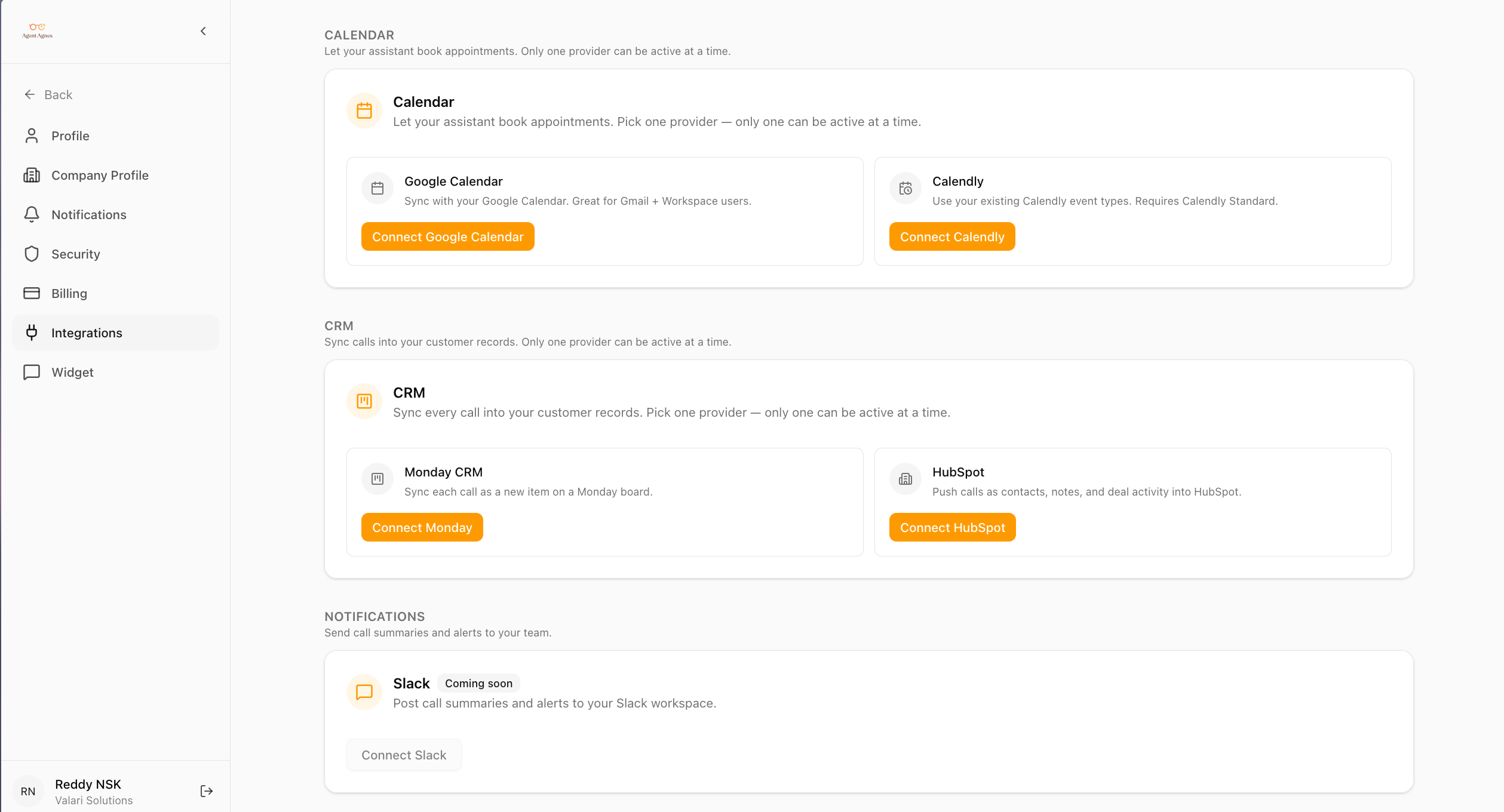Viewport: 1504px width, 812px height.
Task: Click the Valari Solutions company name
Action: (94, 800)
